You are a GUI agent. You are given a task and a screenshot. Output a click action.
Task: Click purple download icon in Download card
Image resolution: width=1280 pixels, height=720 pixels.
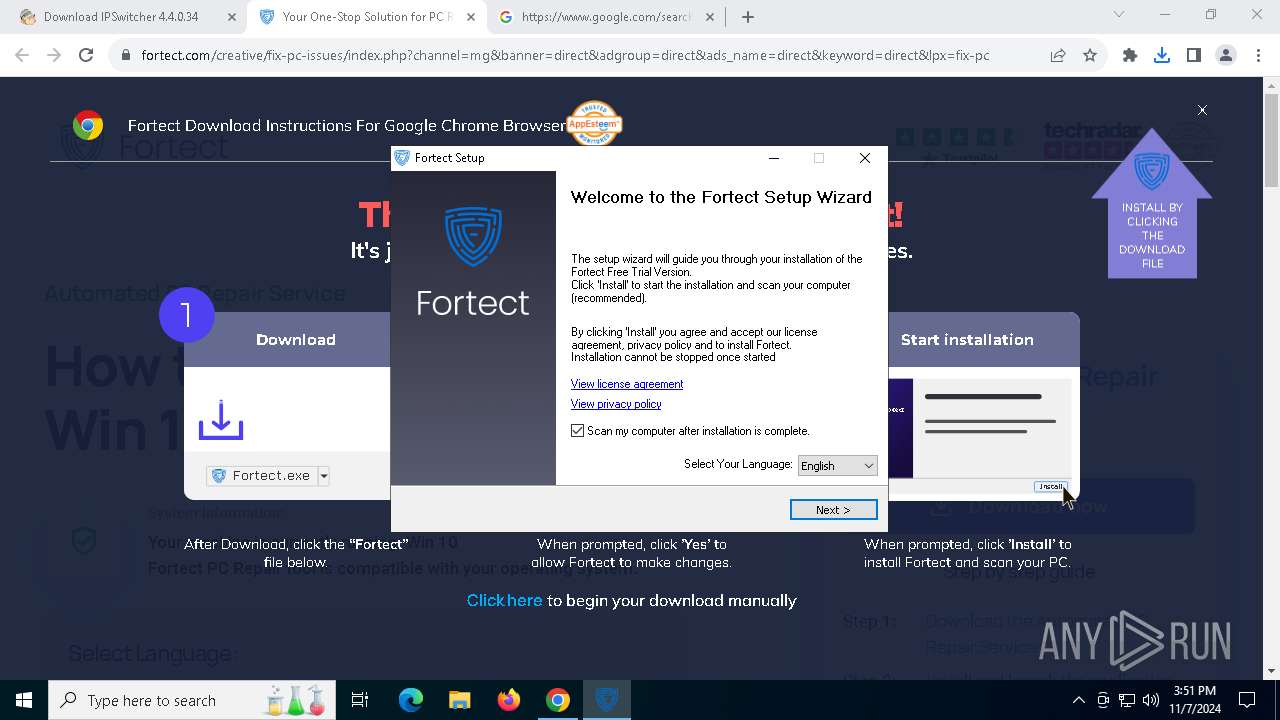(221, 420)
